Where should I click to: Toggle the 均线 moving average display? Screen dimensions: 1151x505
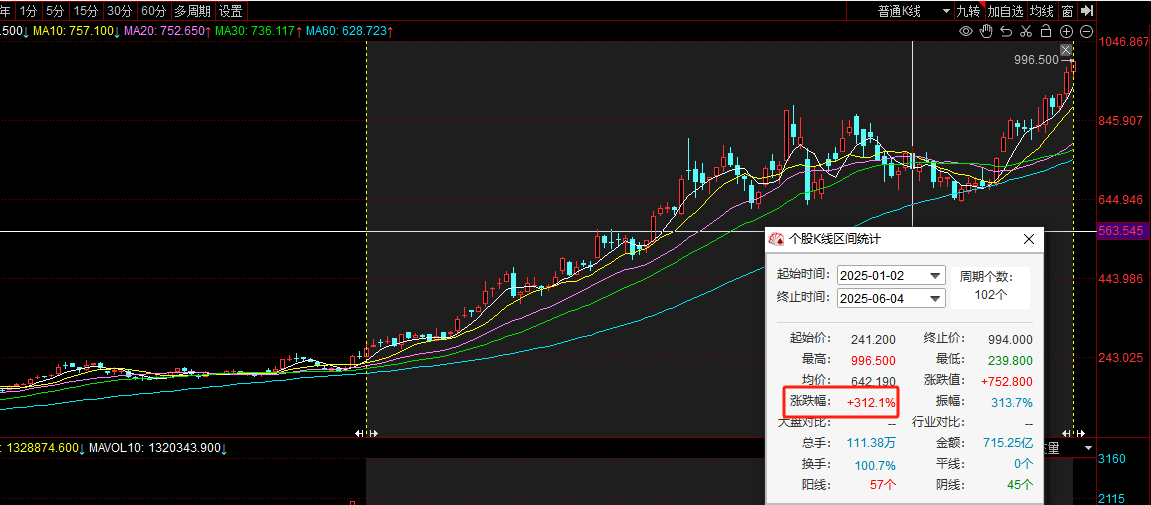[1042, 11]
